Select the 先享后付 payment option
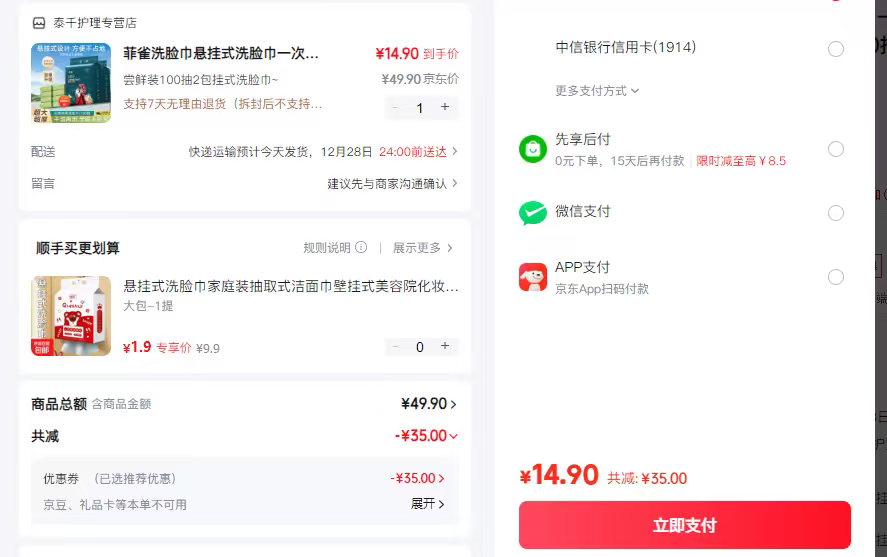 [x=836, y=149]
